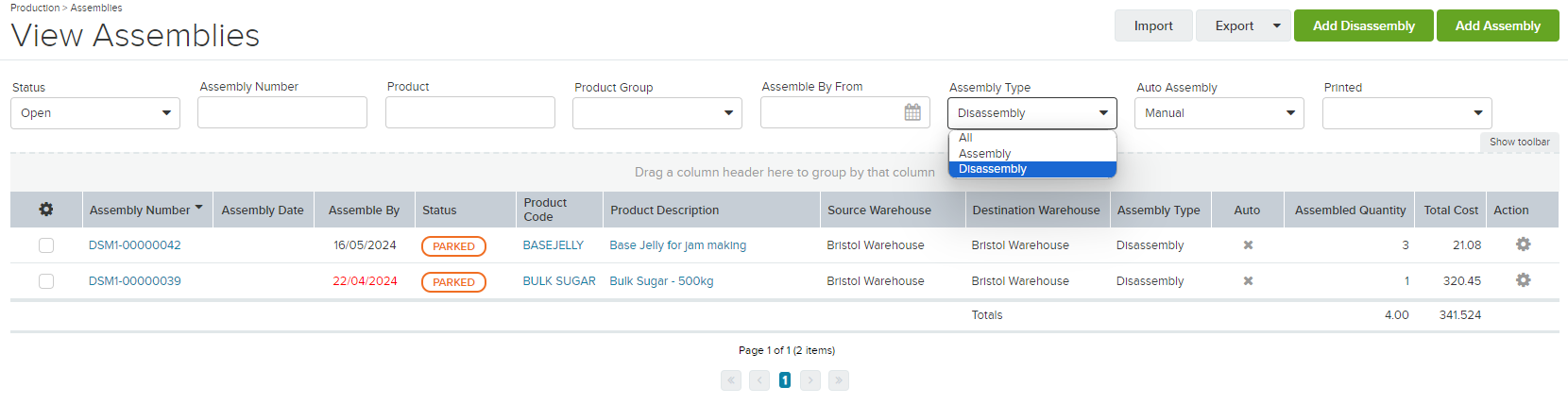This screenshot has width=1568, height=404.
Task: Open assembly link DSM1-00000039
Action: click(x=135, y=281)
